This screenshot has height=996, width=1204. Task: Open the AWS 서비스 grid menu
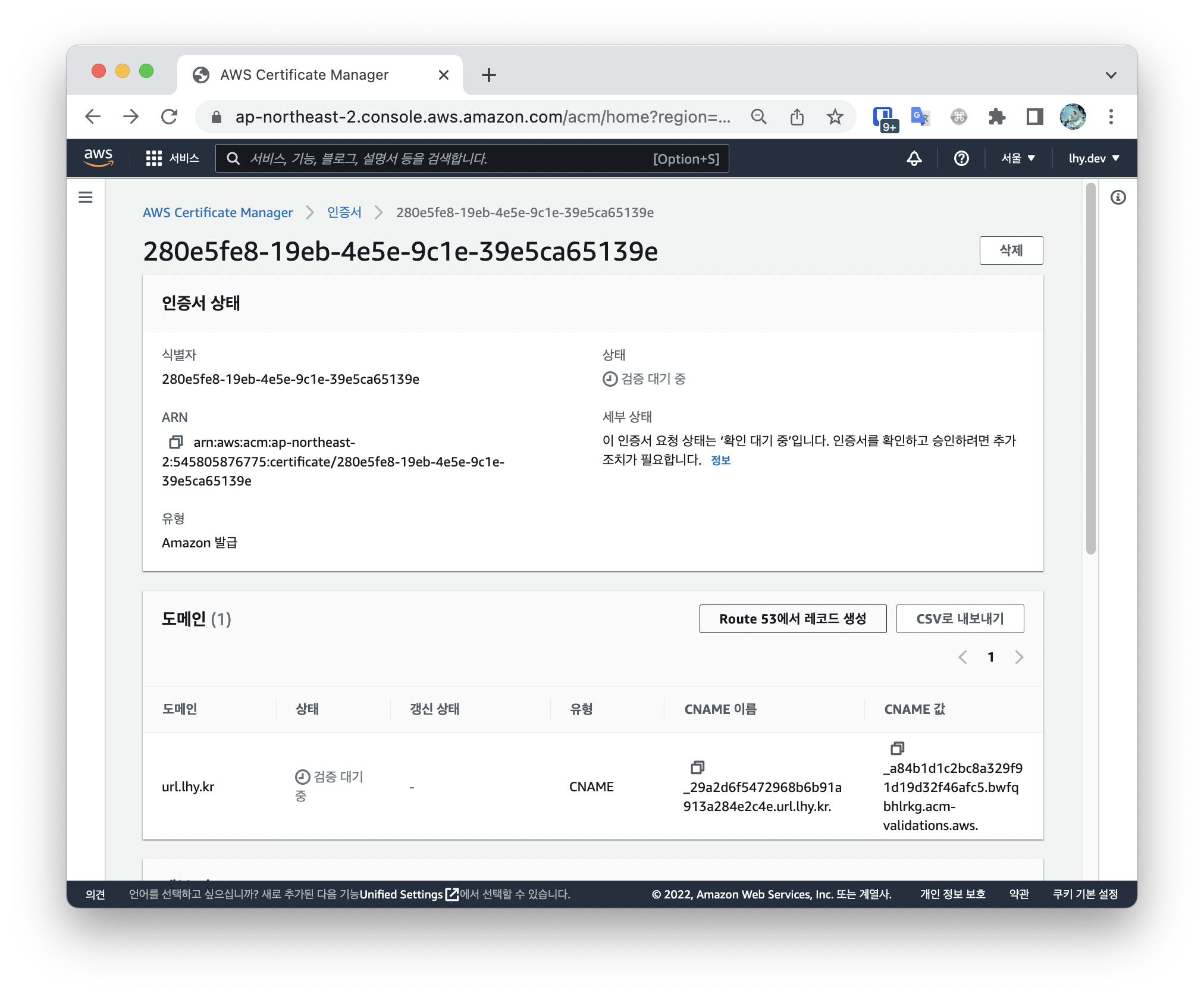coord(173,158)
